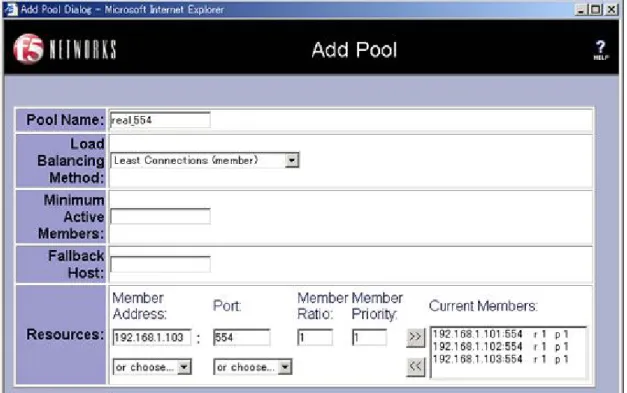Click the Minimum Active Members field

160,216
